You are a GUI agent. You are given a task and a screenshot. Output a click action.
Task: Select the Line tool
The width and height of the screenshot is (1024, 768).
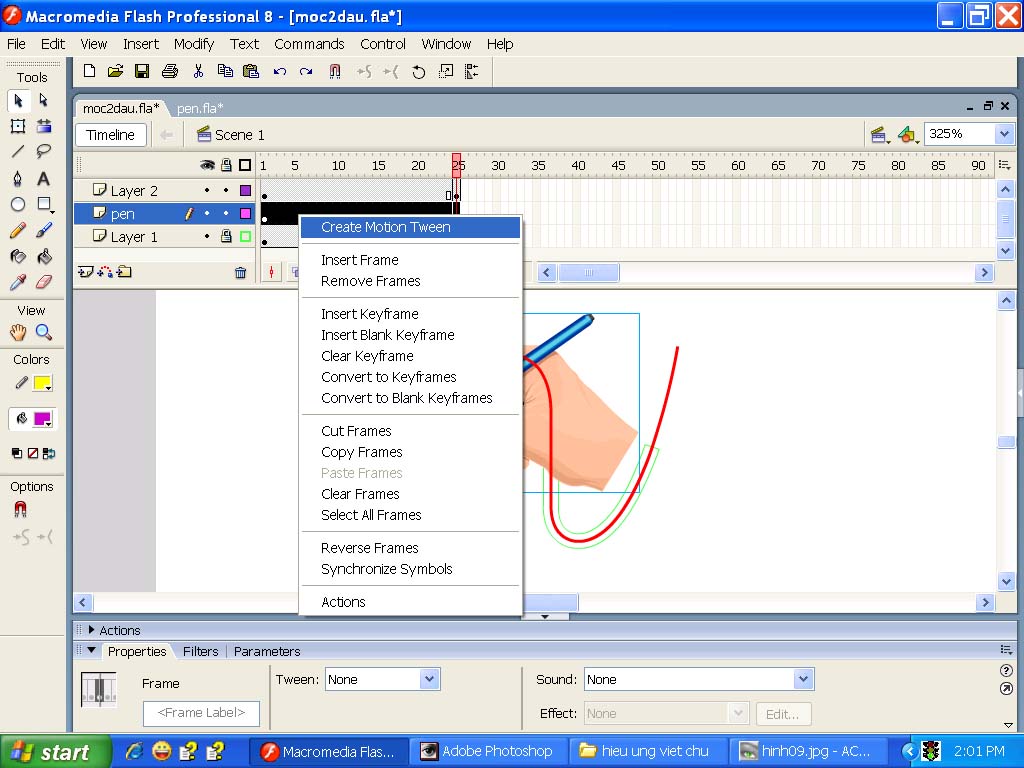point(18,152)
